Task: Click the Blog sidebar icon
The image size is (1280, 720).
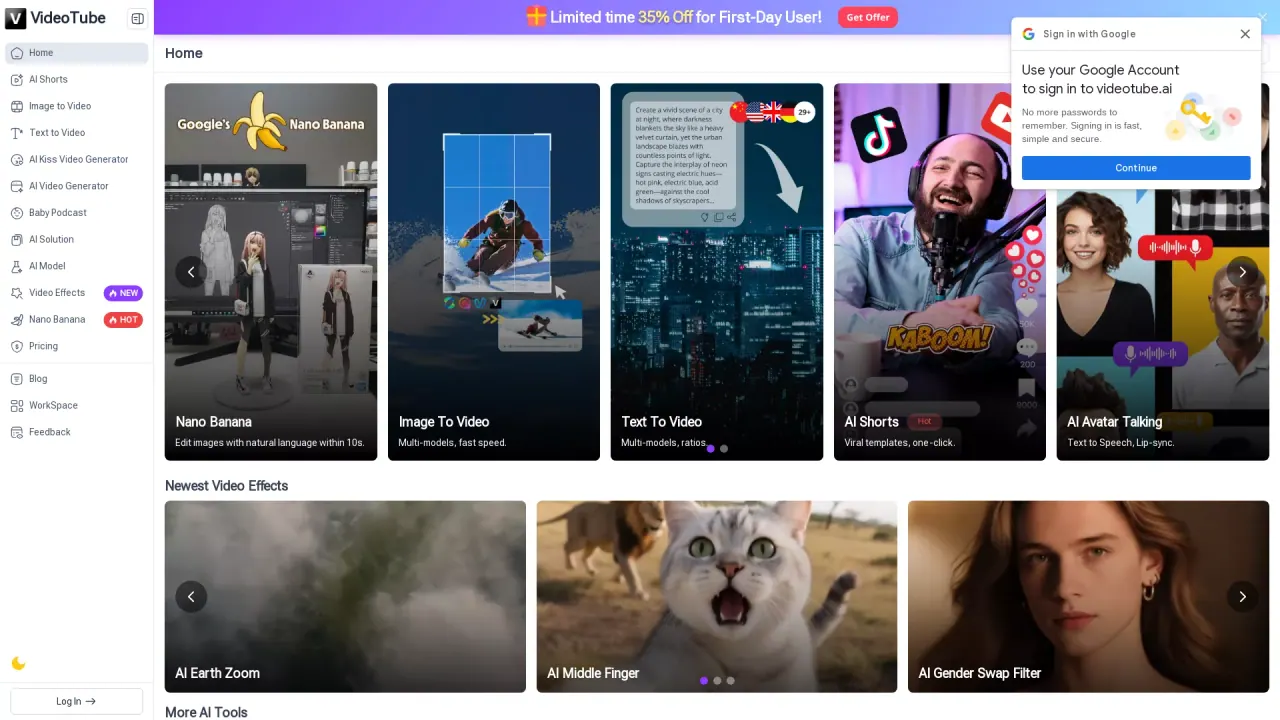Action: pyautogui.click(x=17, y=379)
